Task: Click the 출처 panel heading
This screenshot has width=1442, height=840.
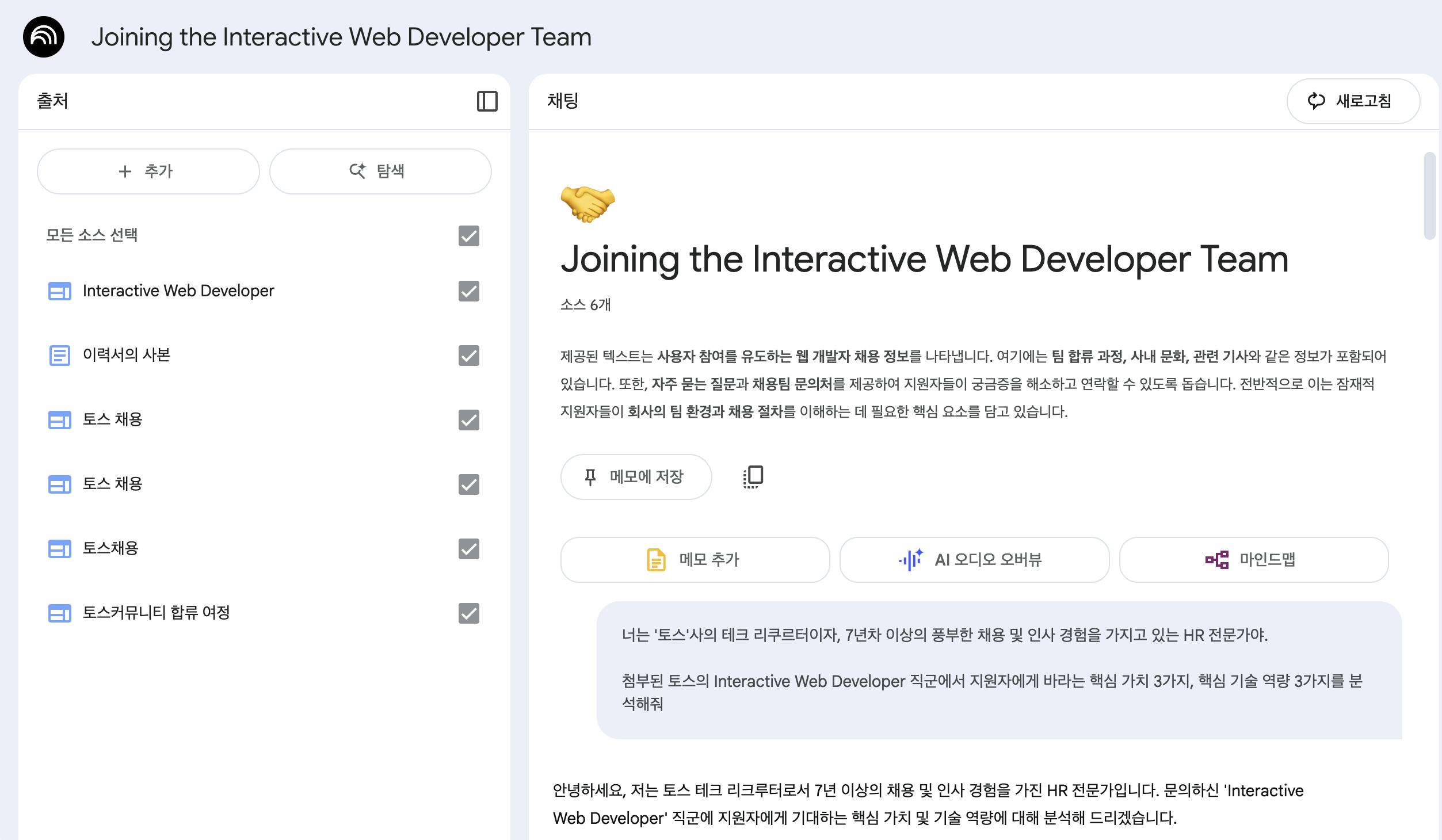Action: pyautogui.click(x=53, y=101)
